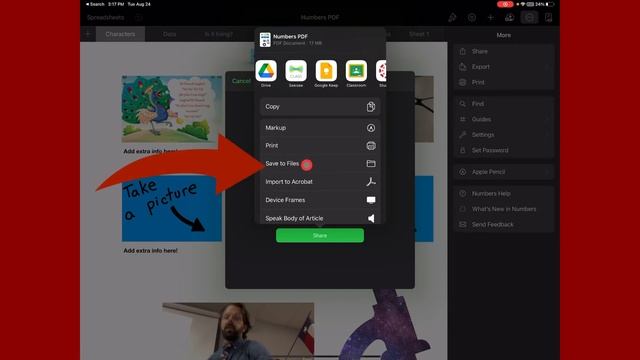The image size is (640, 360).
Task: Choose Speak Body of Article
Action: [320, 218]
